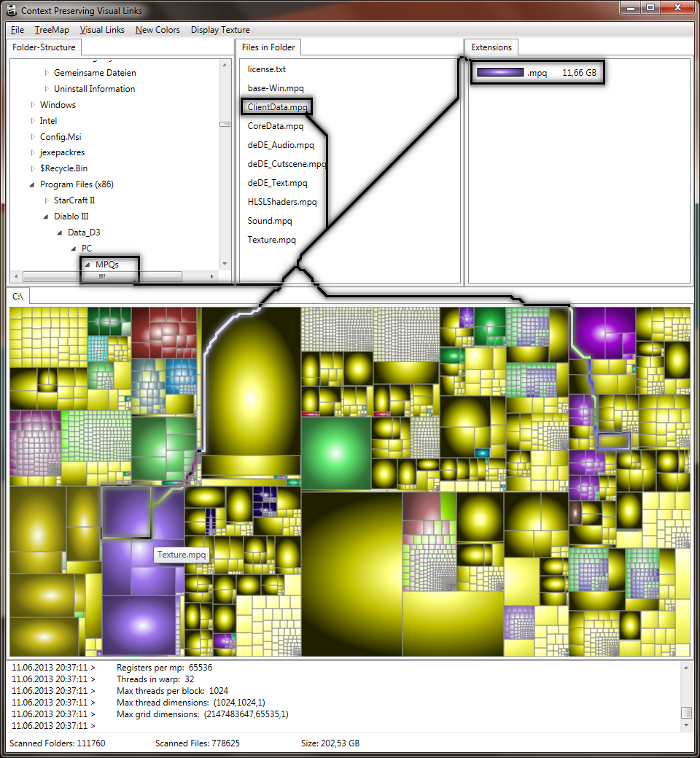Select base-Win.mpq in file list
The image size is (700, 758).
pos(276,88)
